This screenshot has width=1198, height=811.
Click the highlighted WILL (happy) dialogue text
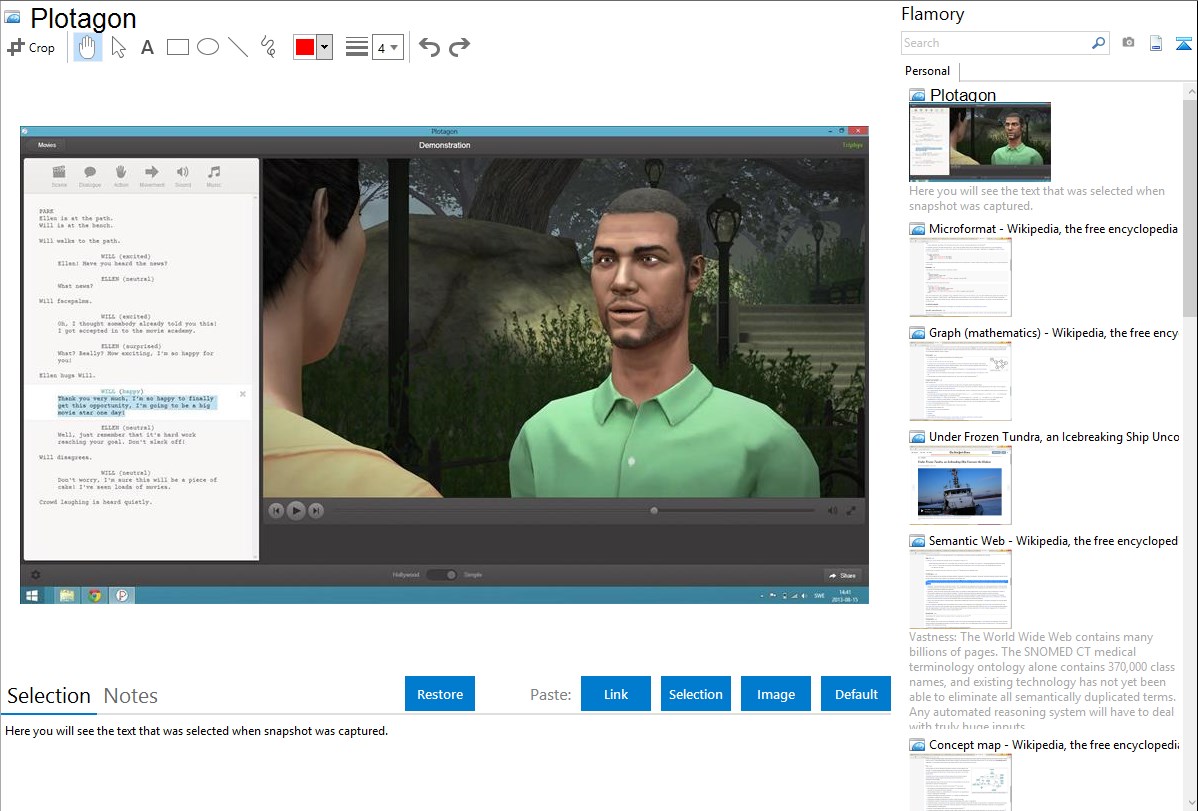coord(137,406)
